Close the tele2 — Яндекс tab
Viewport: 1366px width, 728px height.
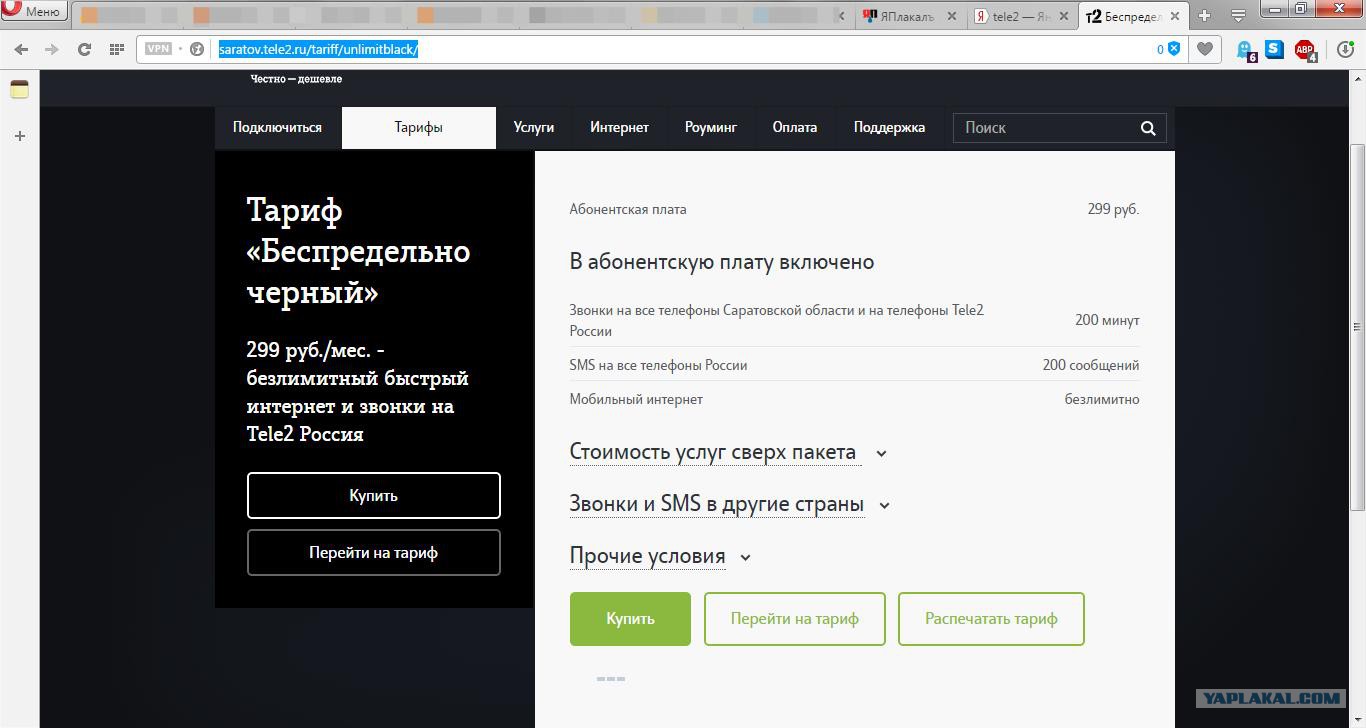[1065, 16]
